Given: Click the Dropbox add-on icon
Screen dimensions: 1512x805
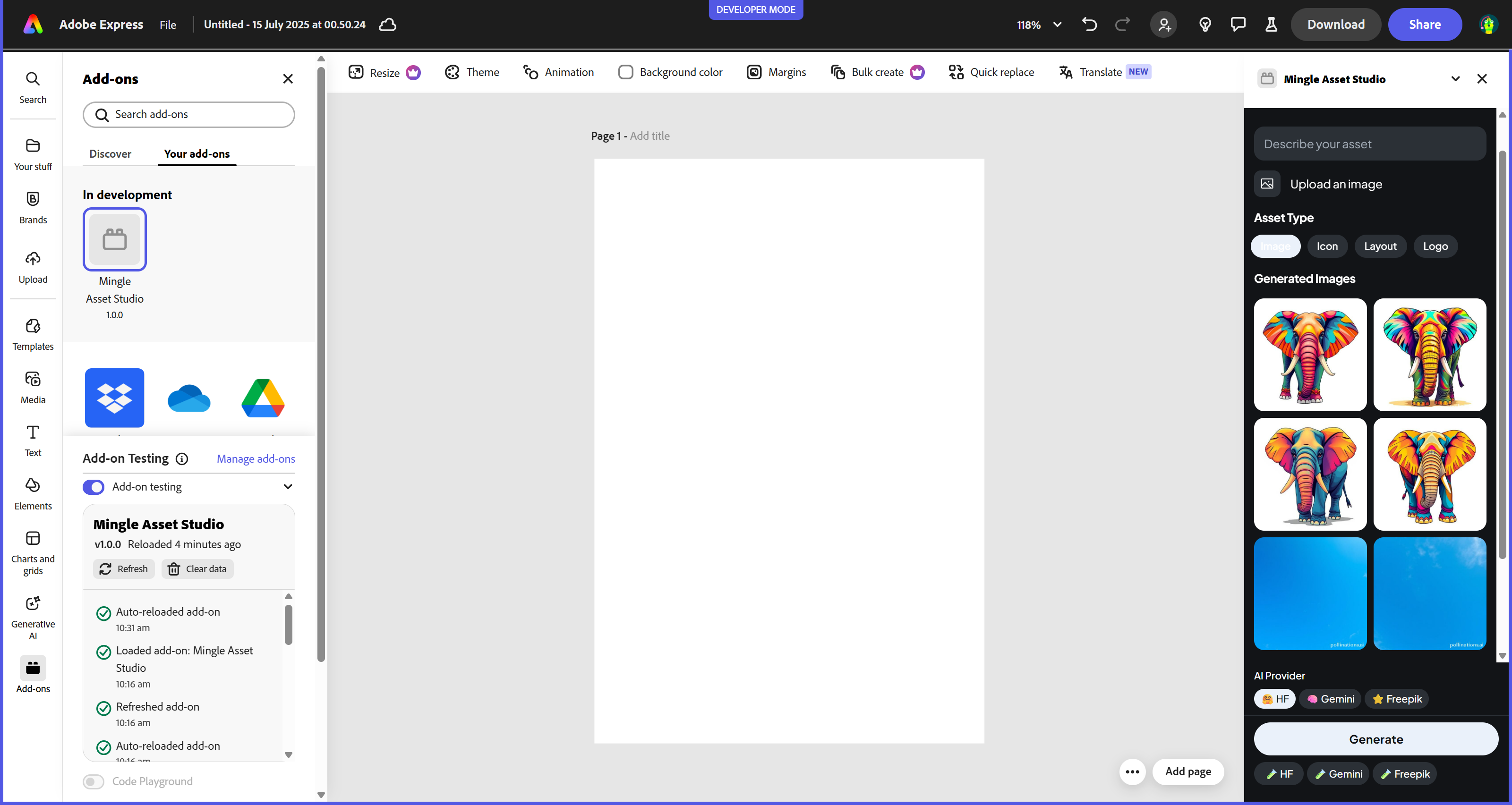Looking at the screenshot, I should pyautogui.click(x=114, y=398).
